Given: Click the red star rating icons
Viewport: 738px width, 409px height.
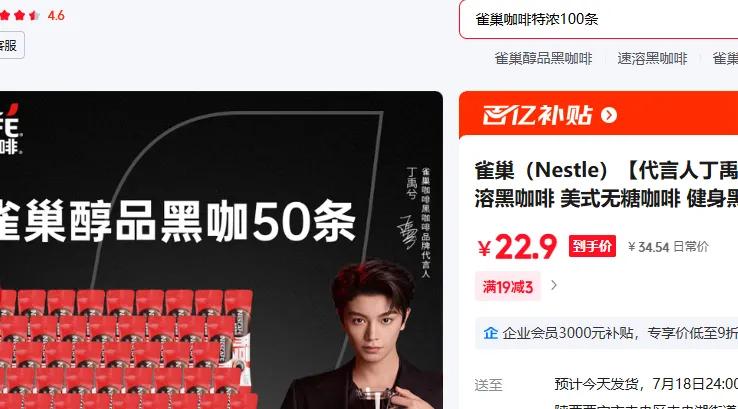Looking at the screenshot, I should pyautogui.click(x=19, y=16).
